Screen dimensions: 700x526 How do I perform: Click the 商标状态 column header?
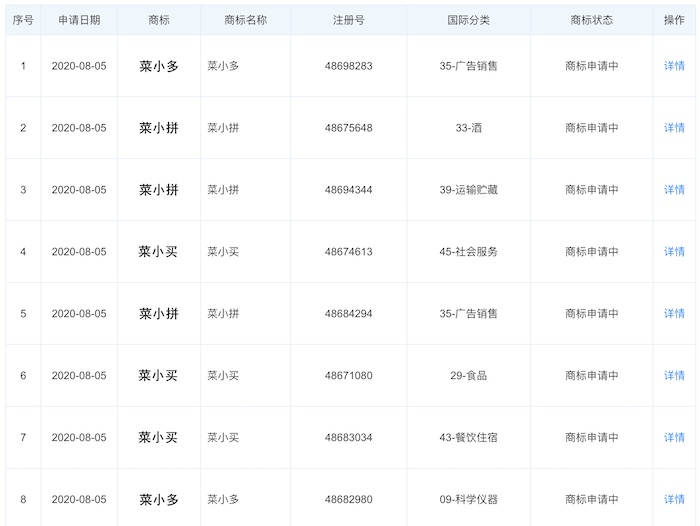(591, 20)
